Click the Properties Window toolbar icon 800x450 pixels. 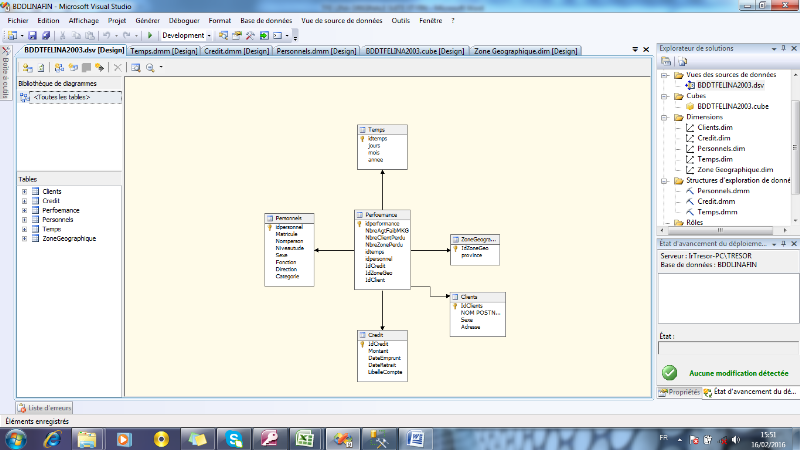click(x=237, y=35)
